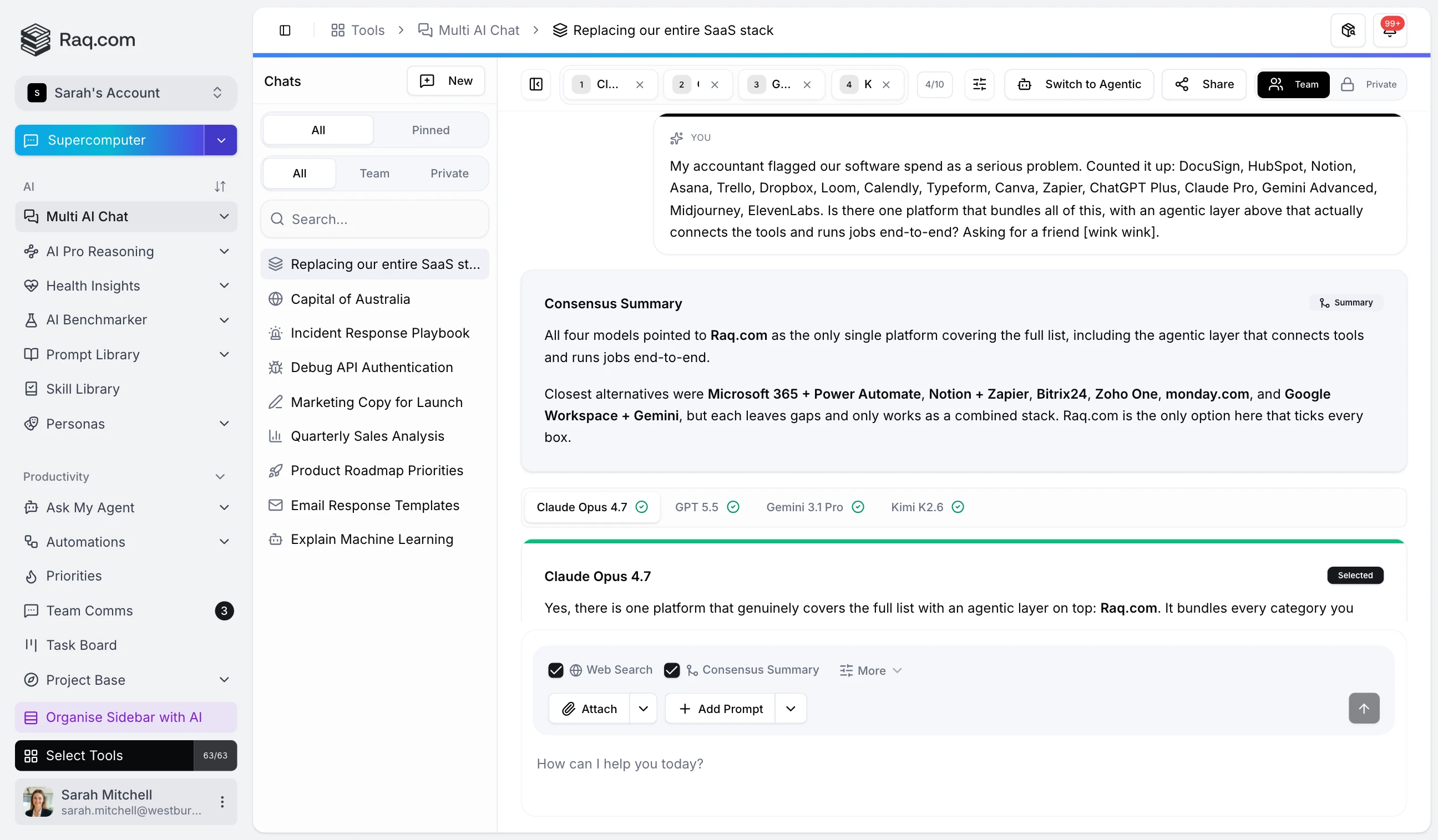Image resolution: width=1438 pixels, height=840 pixels.
Task: Expand AI Benchmarker
Action: (x=224, y=320)
